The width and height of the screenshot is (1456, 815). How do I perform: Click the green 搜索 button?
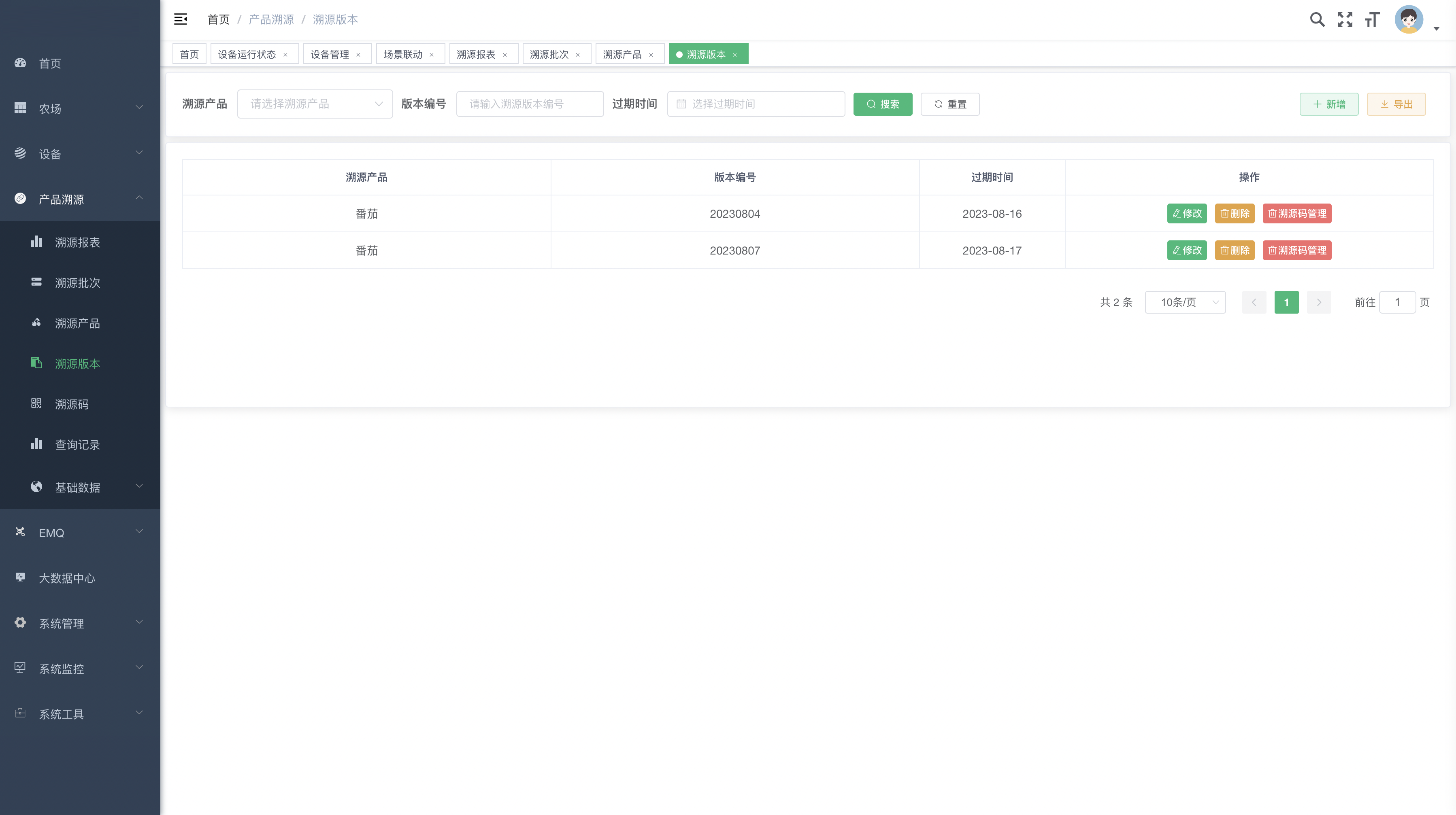tap(882, 104)
